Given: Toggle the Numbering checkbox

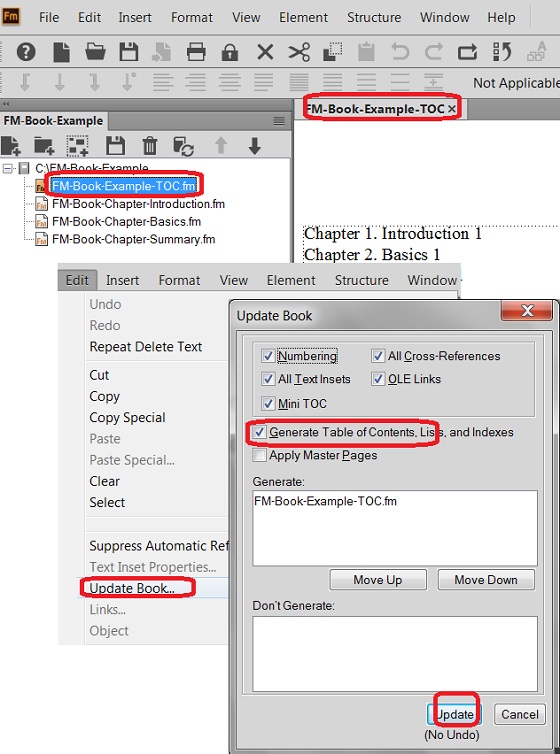Looking at the screenshot, I should point(268,356).
